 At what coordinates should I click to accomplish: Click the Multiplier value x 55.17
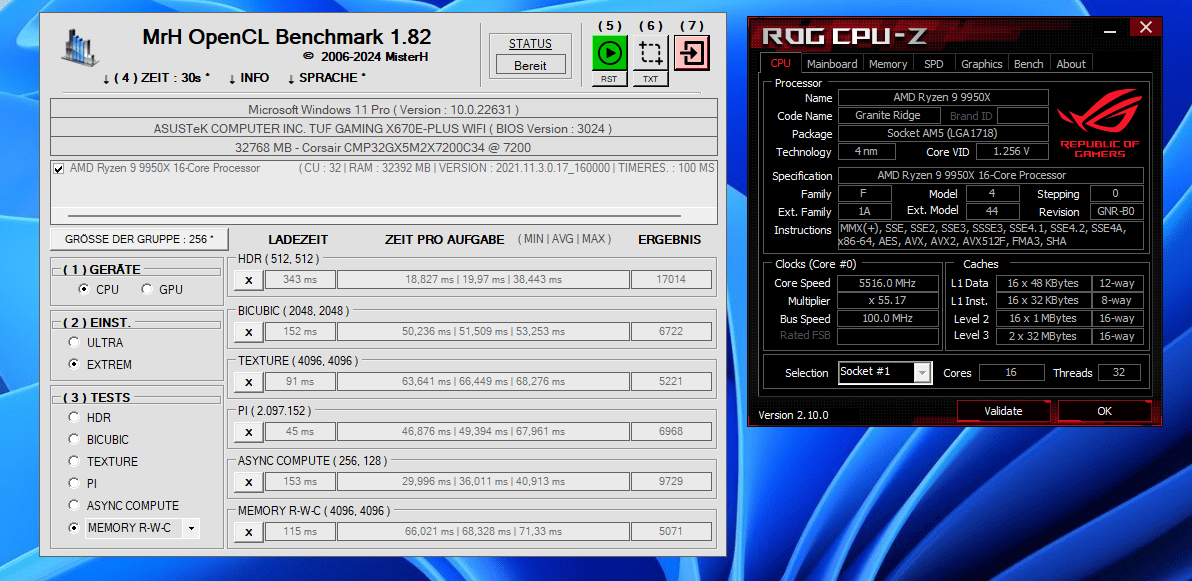[888, 301]
